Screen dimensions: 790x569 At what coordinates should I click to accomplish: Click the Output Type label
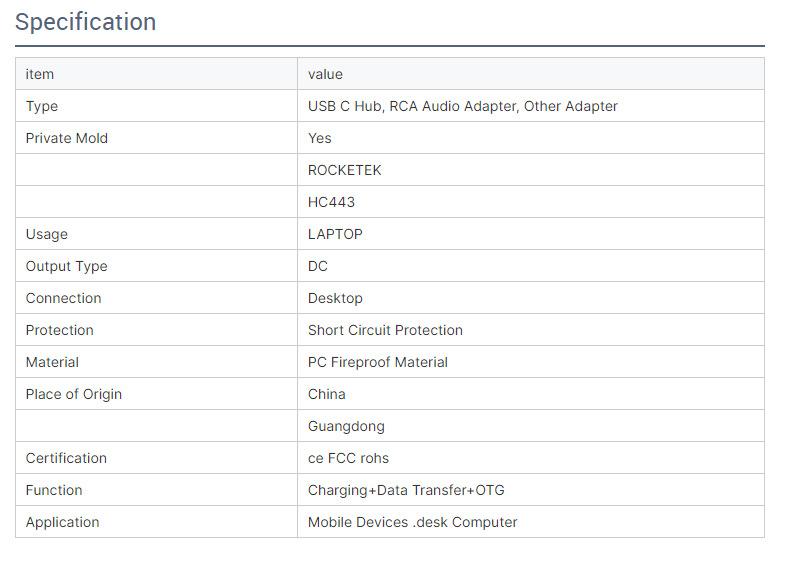66,266
